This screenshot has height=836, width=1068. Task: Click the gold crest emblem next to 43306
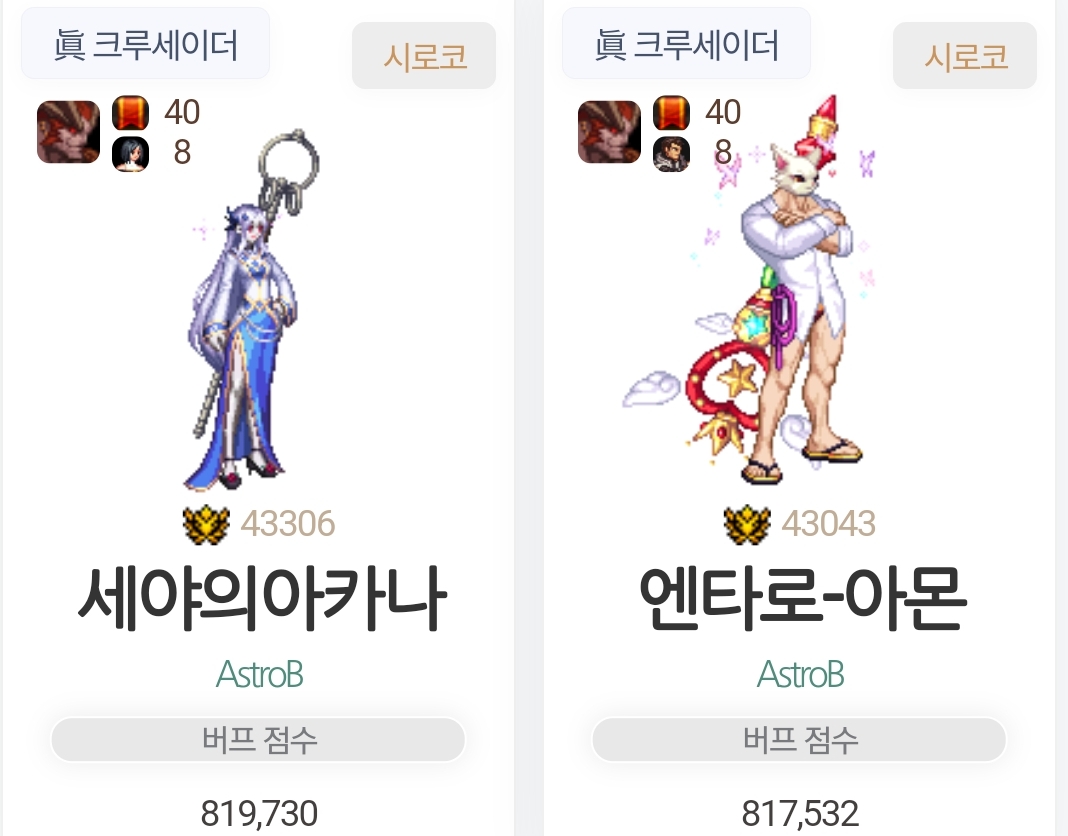pyautogui.click(x=206, y=525)
